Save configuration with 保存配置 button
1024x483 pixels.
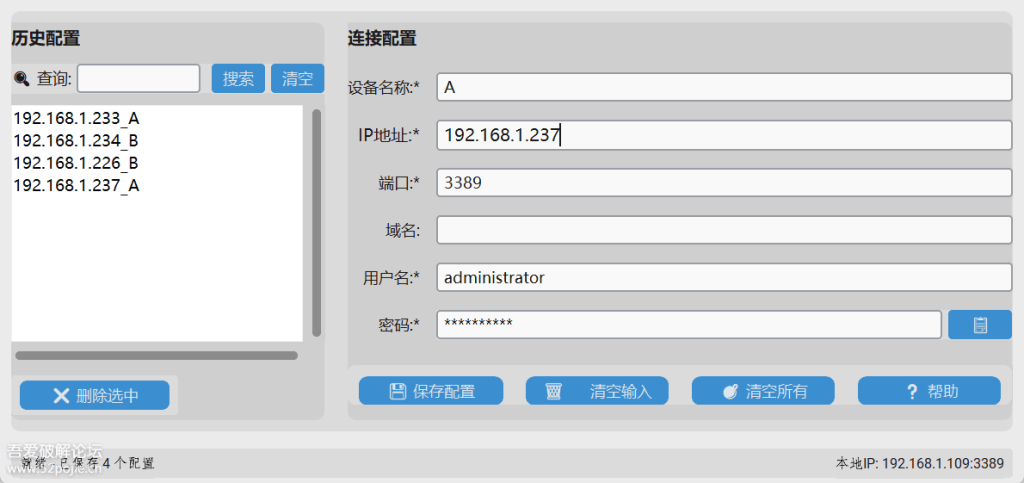pyautogui.click(x=431, y=391)
